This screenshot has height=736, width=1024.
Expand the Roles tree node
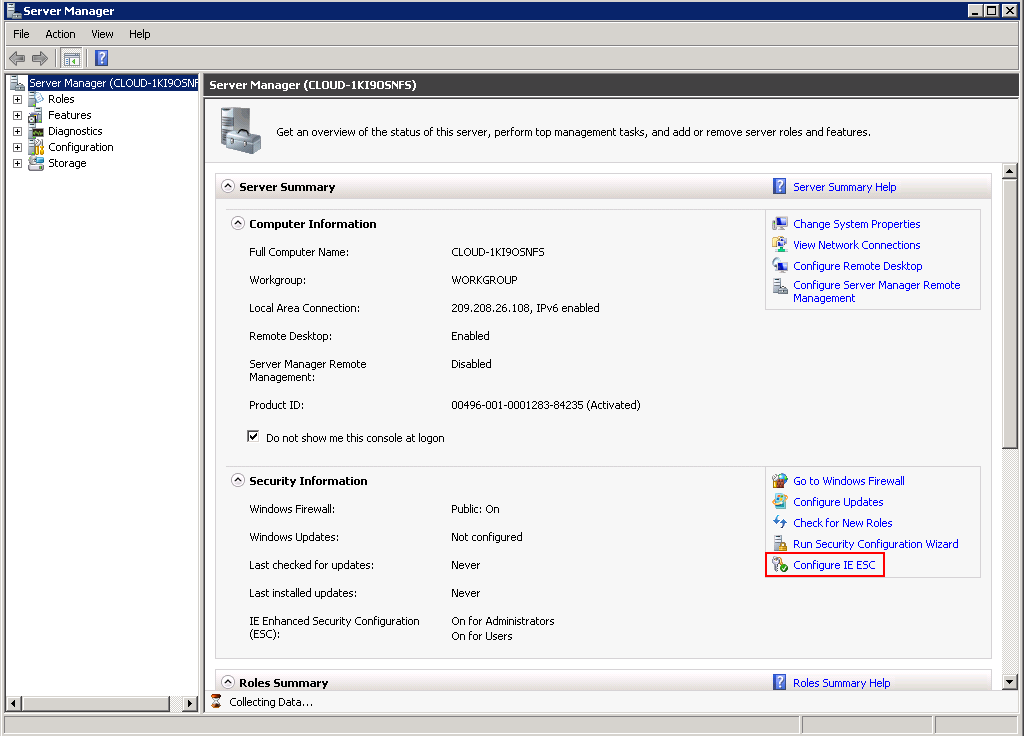(18, 99)
